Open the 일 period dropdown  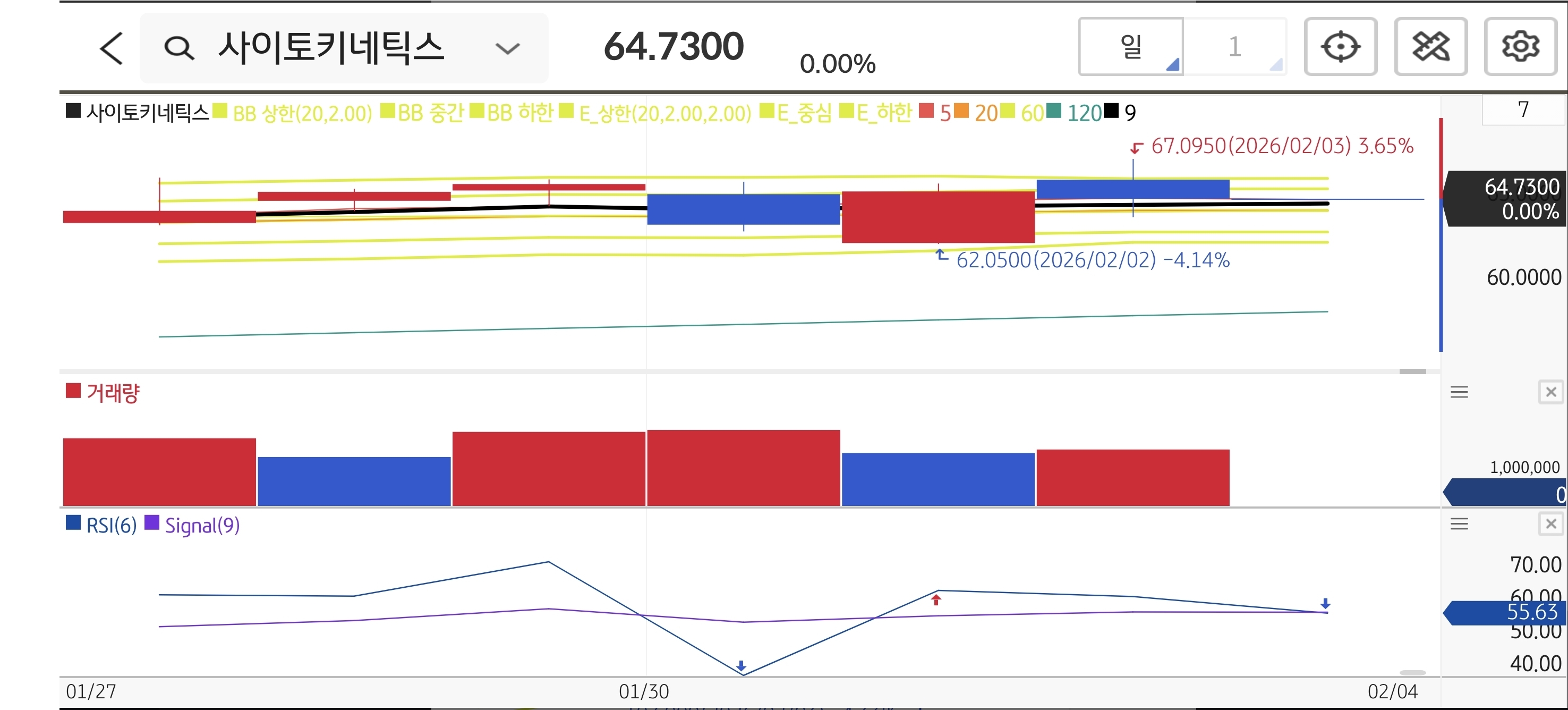[1131, 47]
